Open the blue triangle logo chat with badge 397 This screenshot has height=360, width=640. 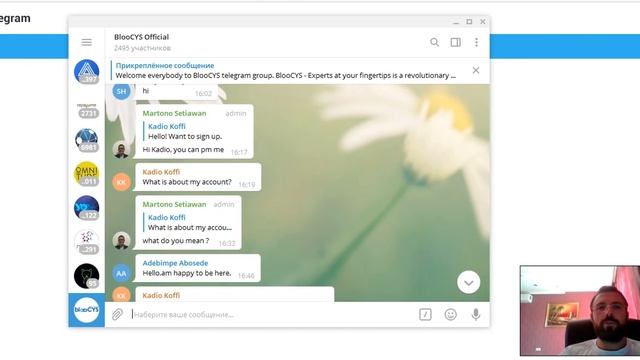tap(87, 72)
